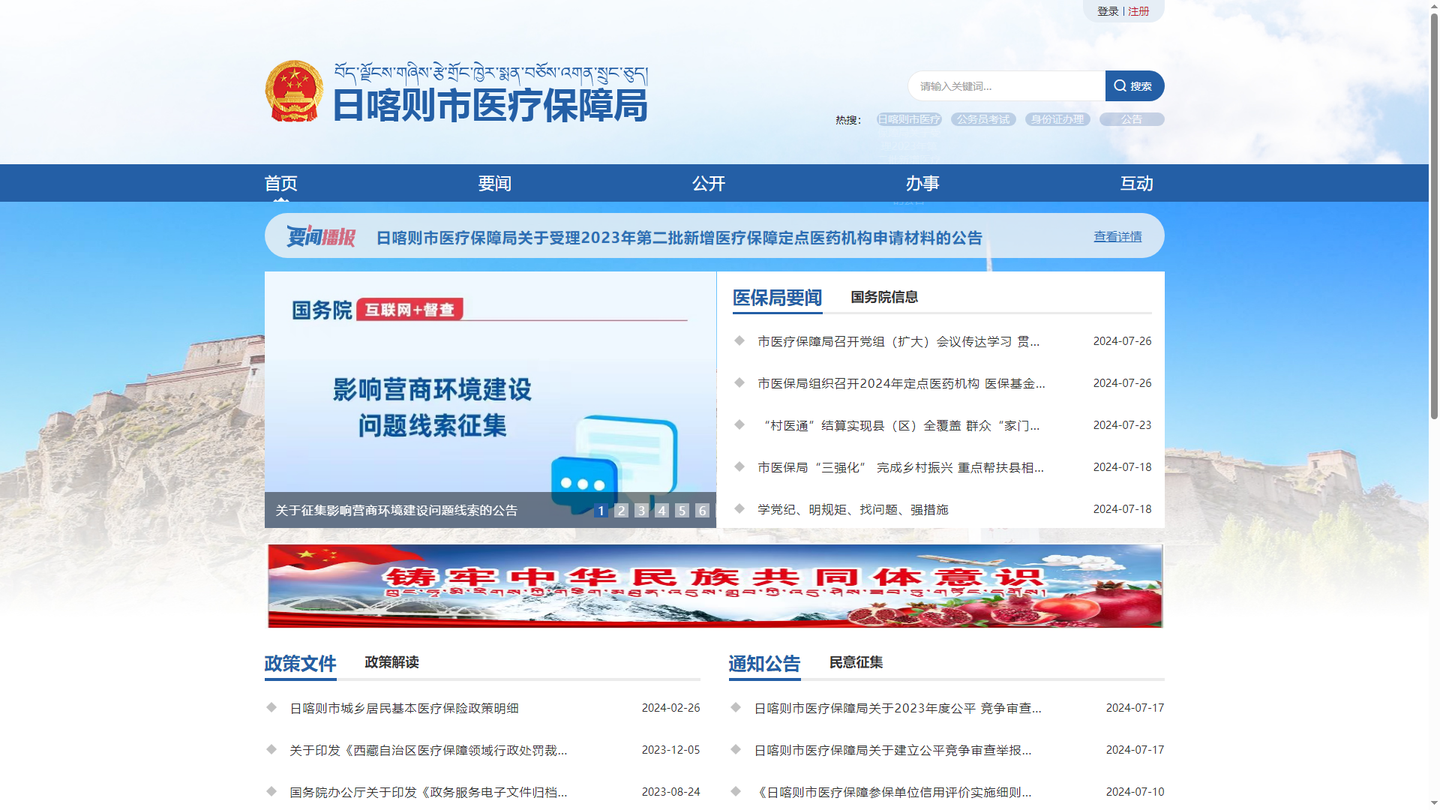Viewport: 1440px width, 810px height.
Task: Click the 搜索 search button
Action: [x=1134, y=86]
